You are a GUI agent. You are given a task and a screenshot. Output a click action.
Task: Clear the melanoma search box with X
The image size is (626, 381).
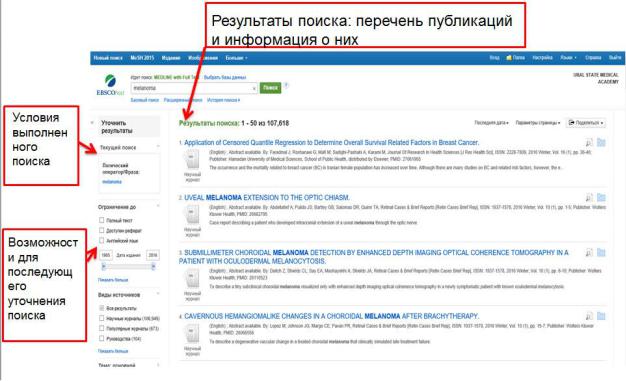254,88
